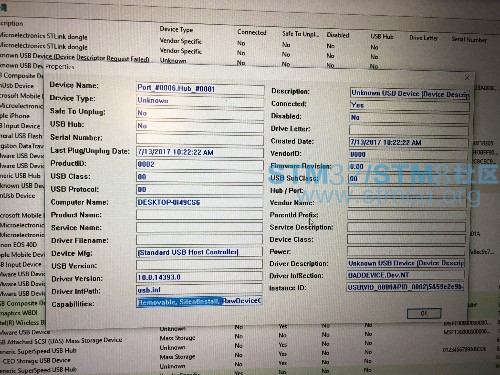Click the Serial Number column header

click(x=469, y=40)
